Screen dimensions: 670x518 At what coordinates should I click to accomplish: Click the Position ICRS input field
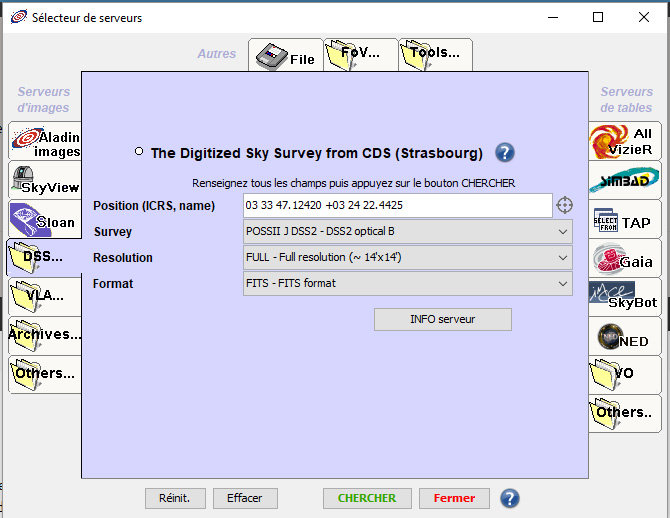coord(398,206)
